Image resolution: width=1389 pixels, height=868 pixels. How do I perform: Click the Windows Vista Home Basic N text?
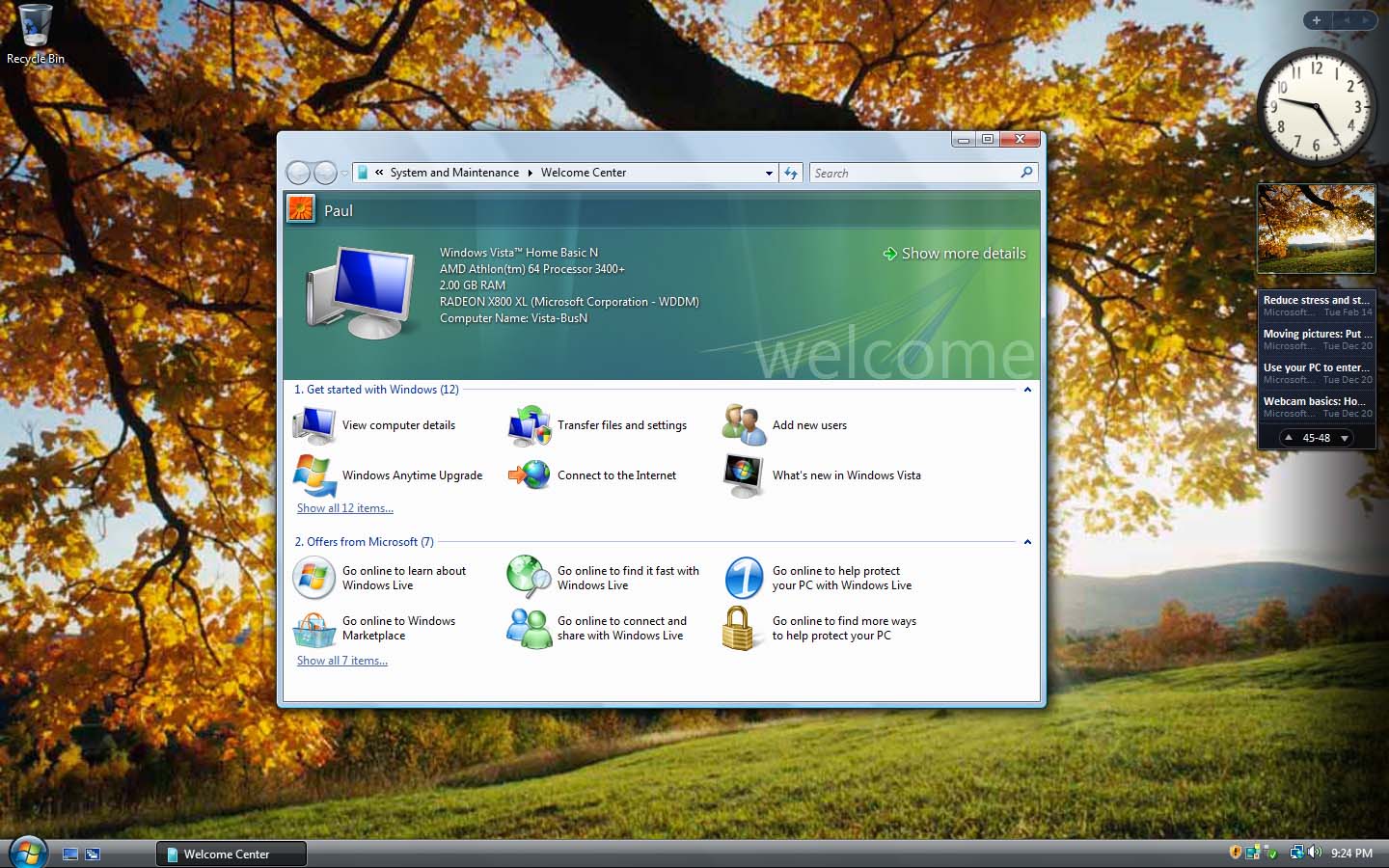pyautogui.click(x=519, y=253)
